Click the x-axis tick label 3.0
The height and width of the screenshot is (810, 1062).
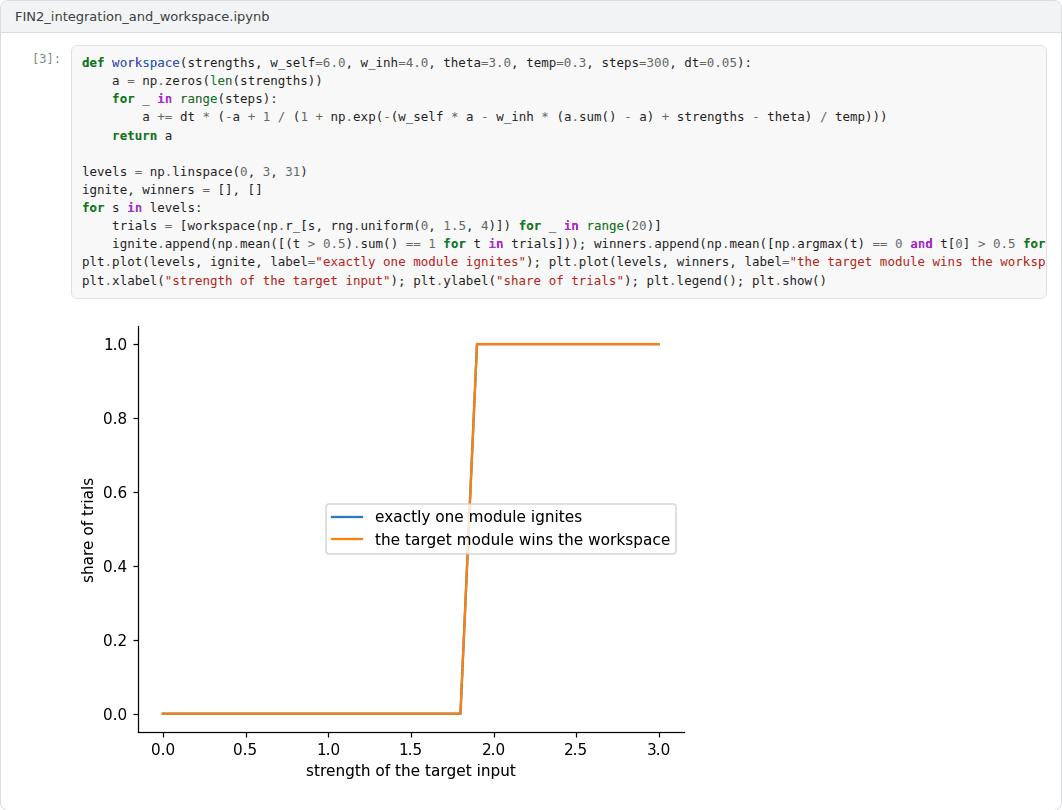pos(658,750)
